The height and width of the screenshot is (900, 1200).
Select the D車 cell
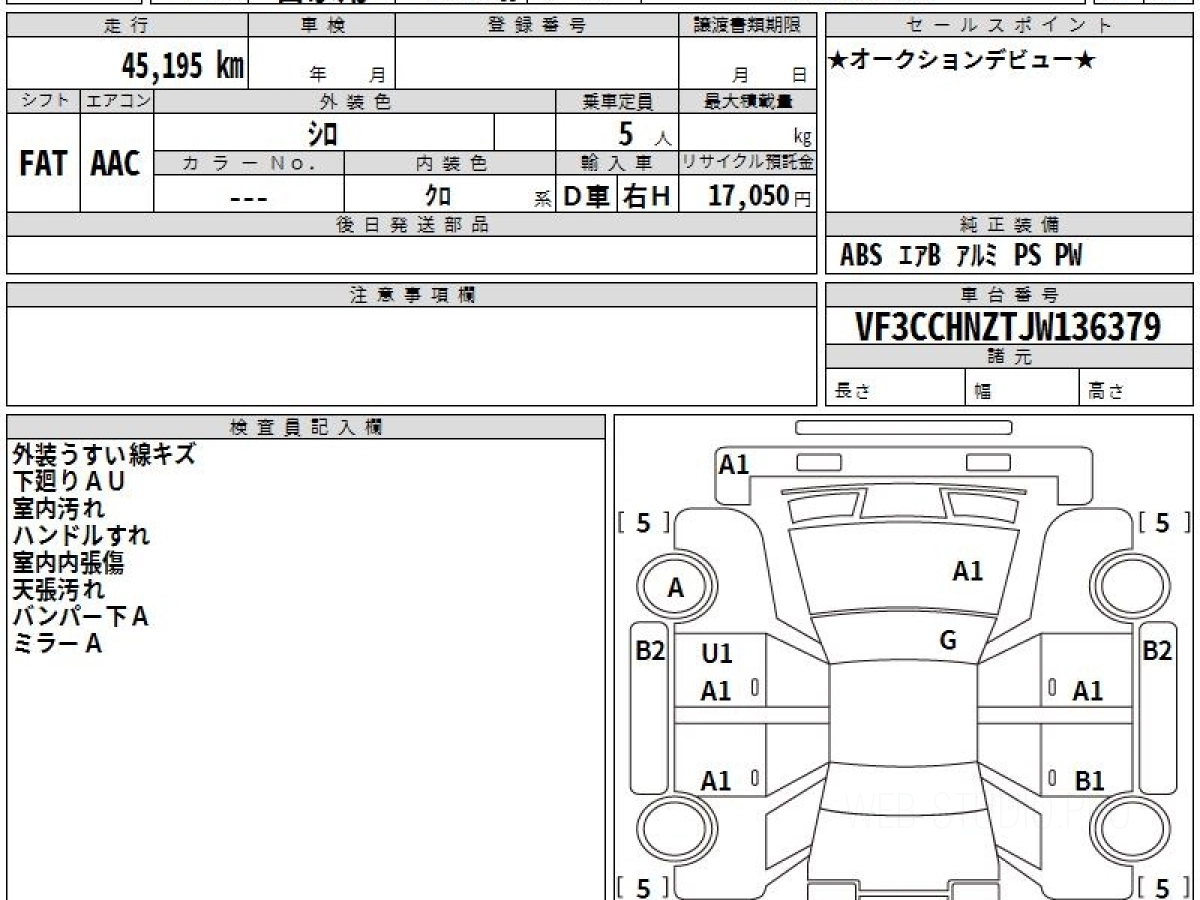point(587,197)
